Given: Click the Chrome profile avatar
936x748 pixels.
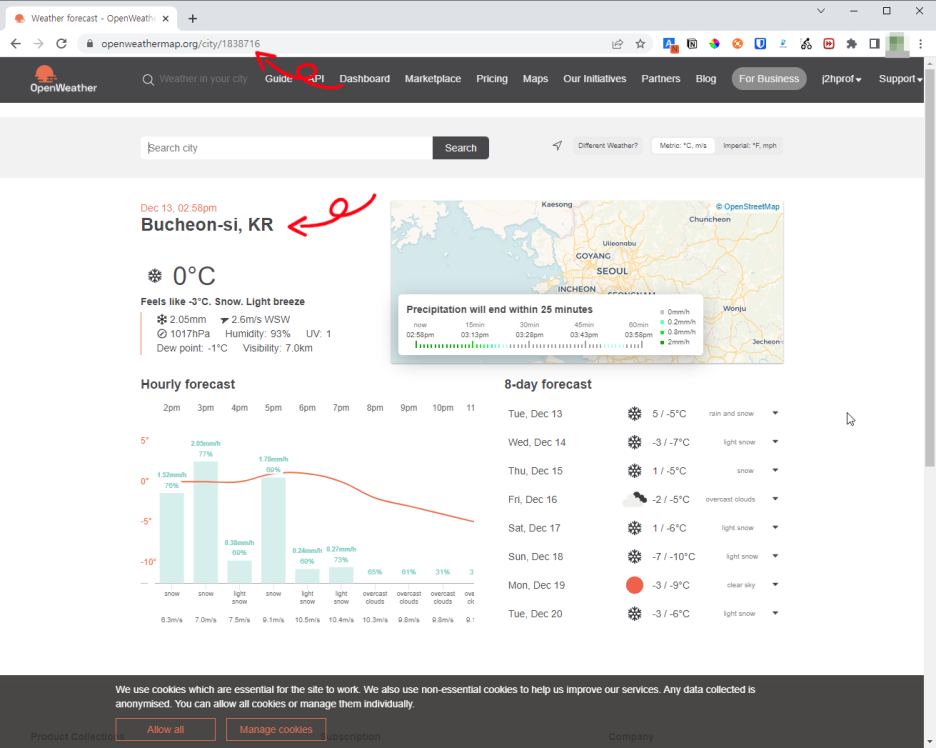Looking at the screenshot, I should [897, 44].
